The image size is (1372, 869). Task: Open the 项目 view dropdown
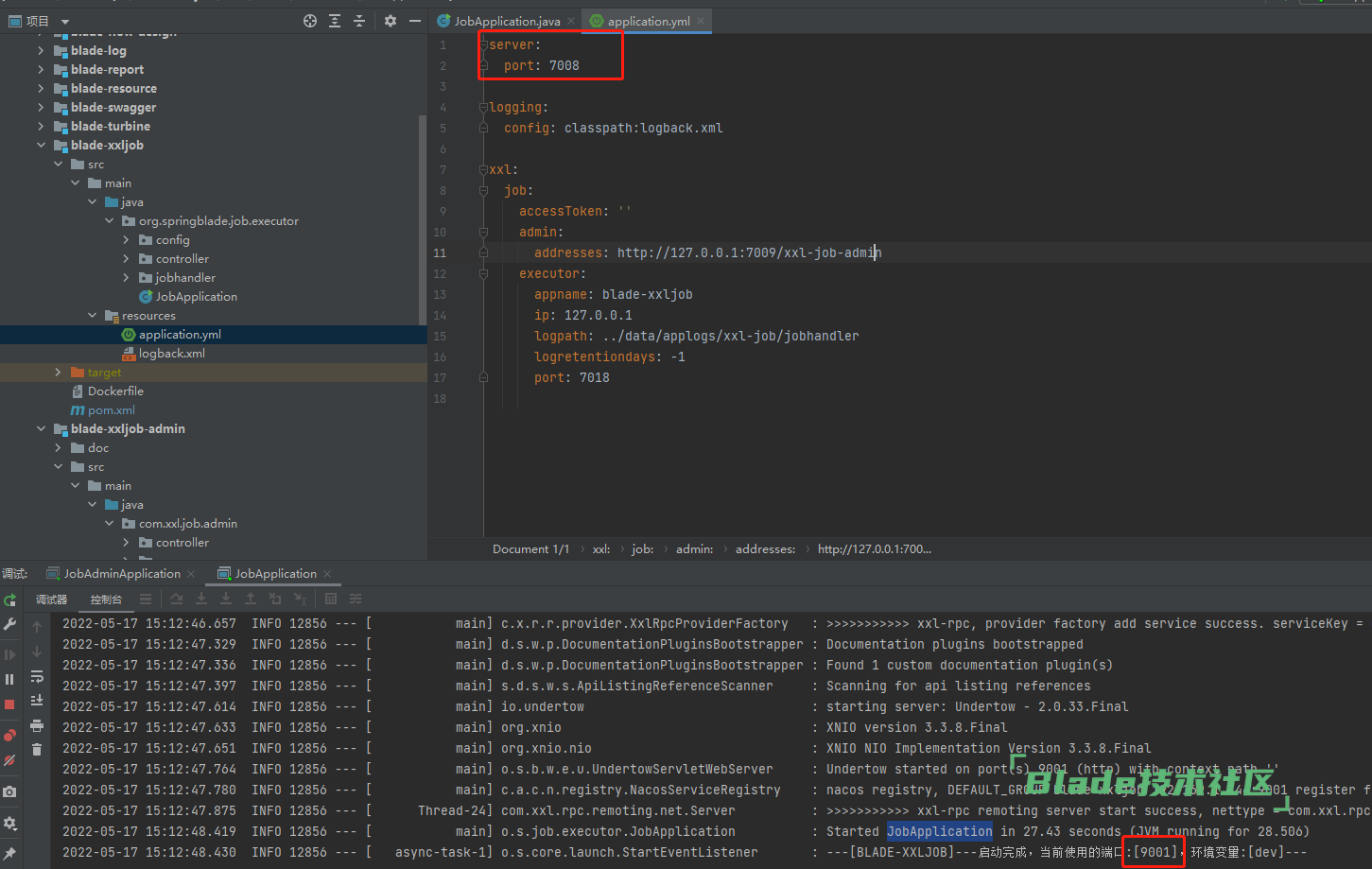(x=65, y=21)
